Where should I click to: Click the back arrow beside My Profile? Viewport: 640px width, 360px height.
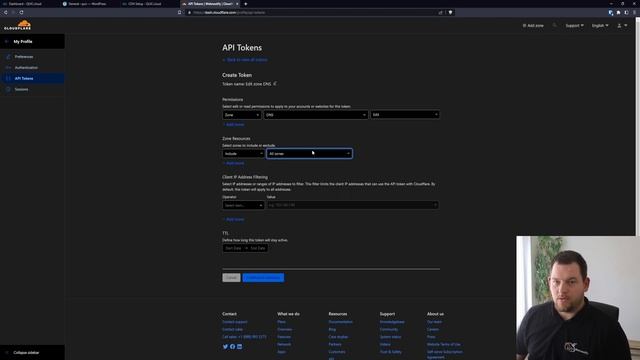coord(6,42)
